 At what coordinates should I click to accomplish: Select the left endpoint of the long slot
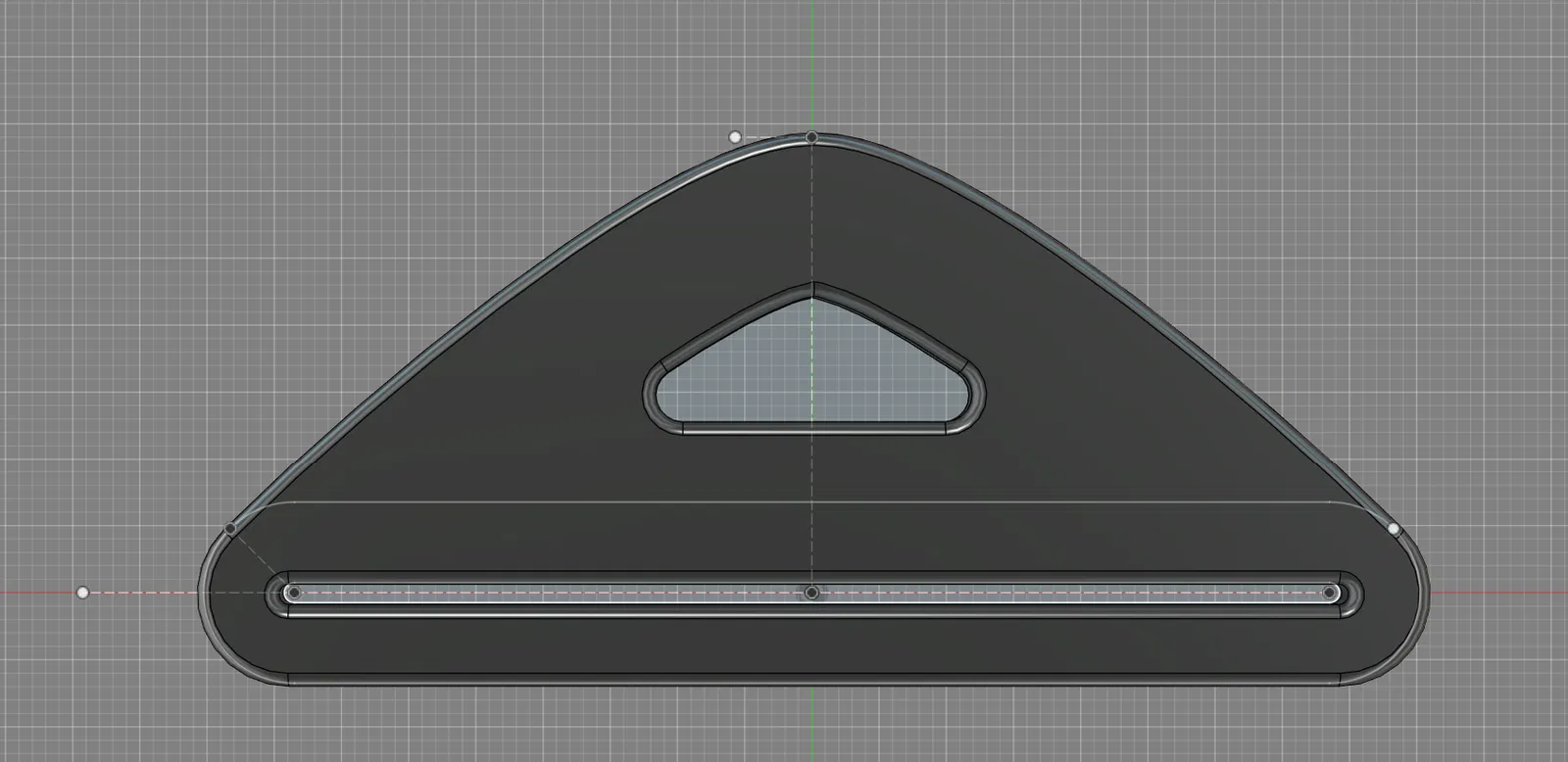coord(292,593)
